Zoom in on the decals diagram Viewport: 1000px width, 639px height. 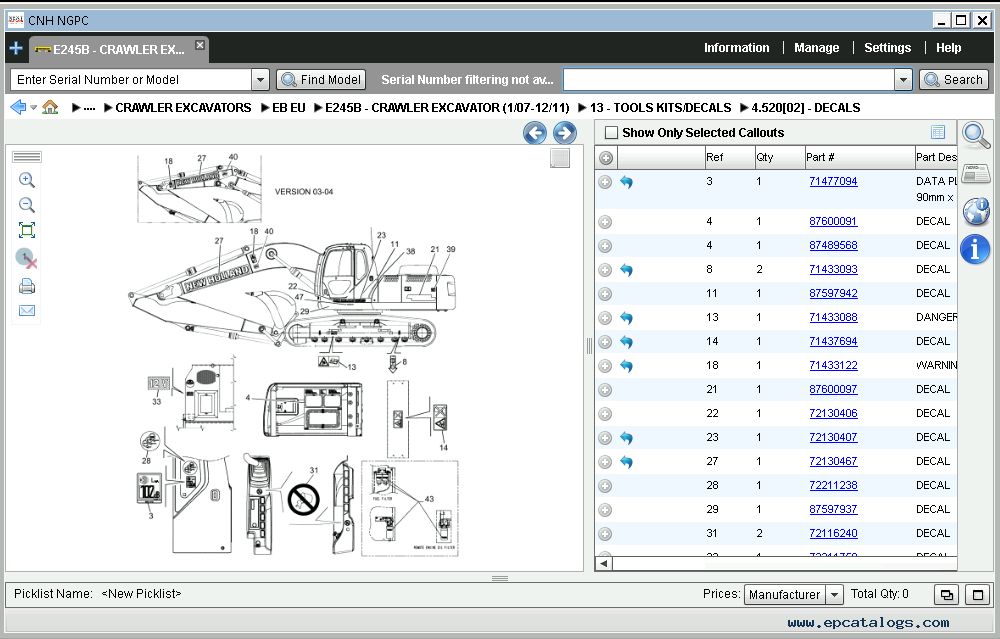tap(27, 180)
